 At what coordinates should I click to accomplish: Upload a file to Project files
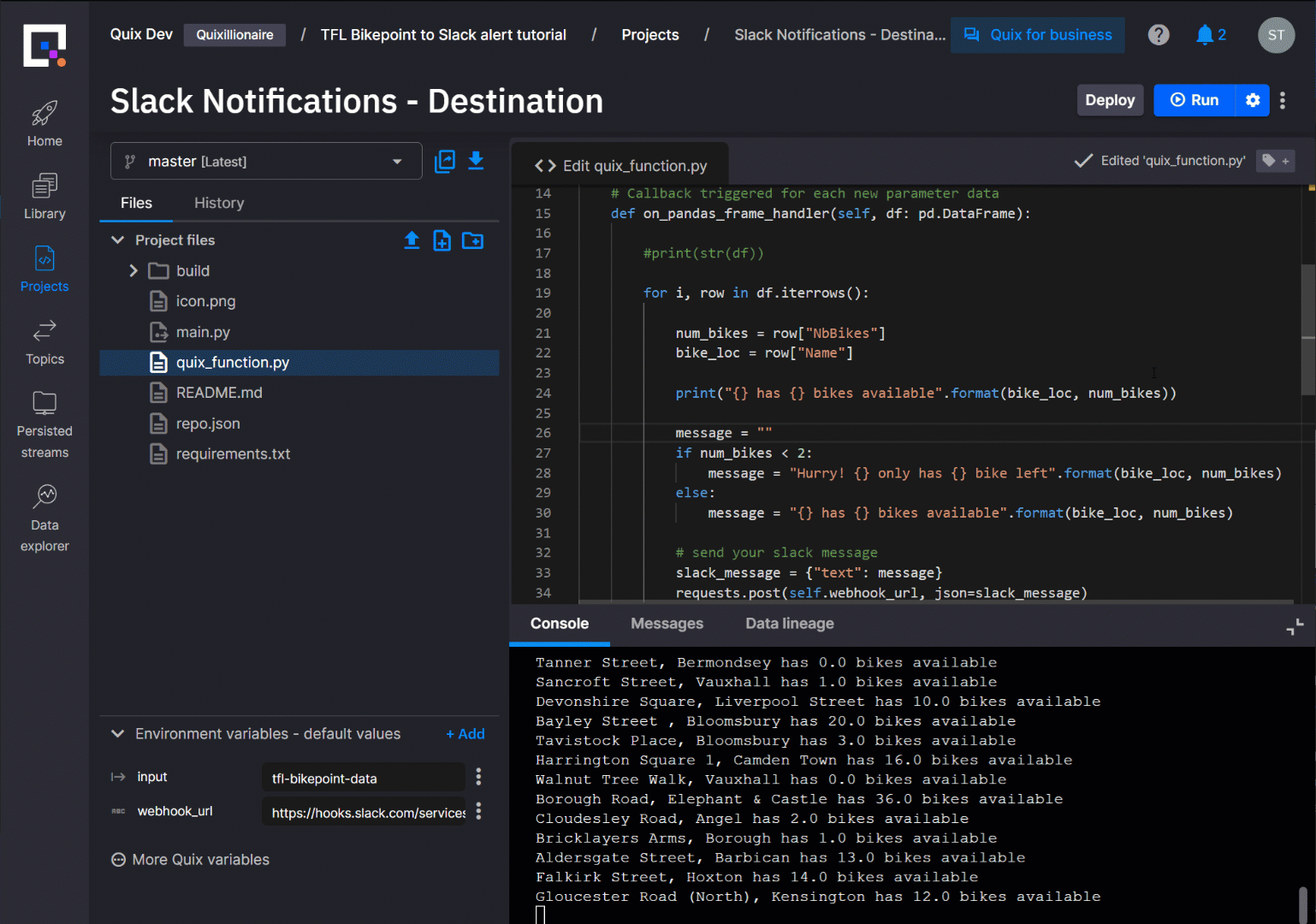tap(412, 240)
